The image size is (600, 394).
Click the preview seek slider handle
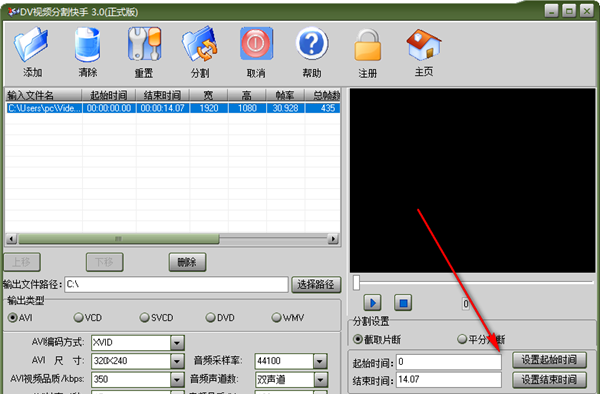coord(357,282)
